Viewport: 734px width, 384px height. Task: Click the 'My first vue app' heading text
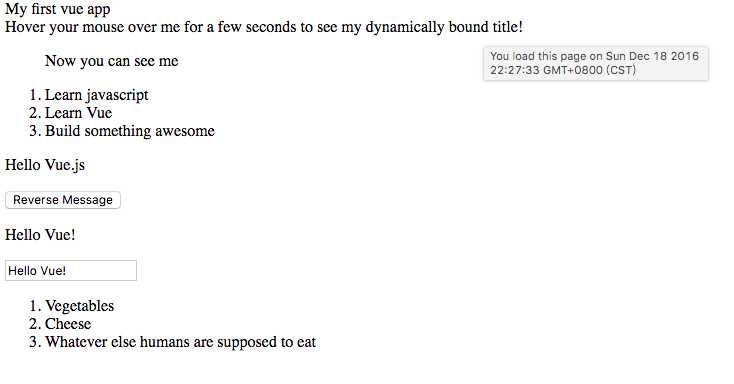58,9
